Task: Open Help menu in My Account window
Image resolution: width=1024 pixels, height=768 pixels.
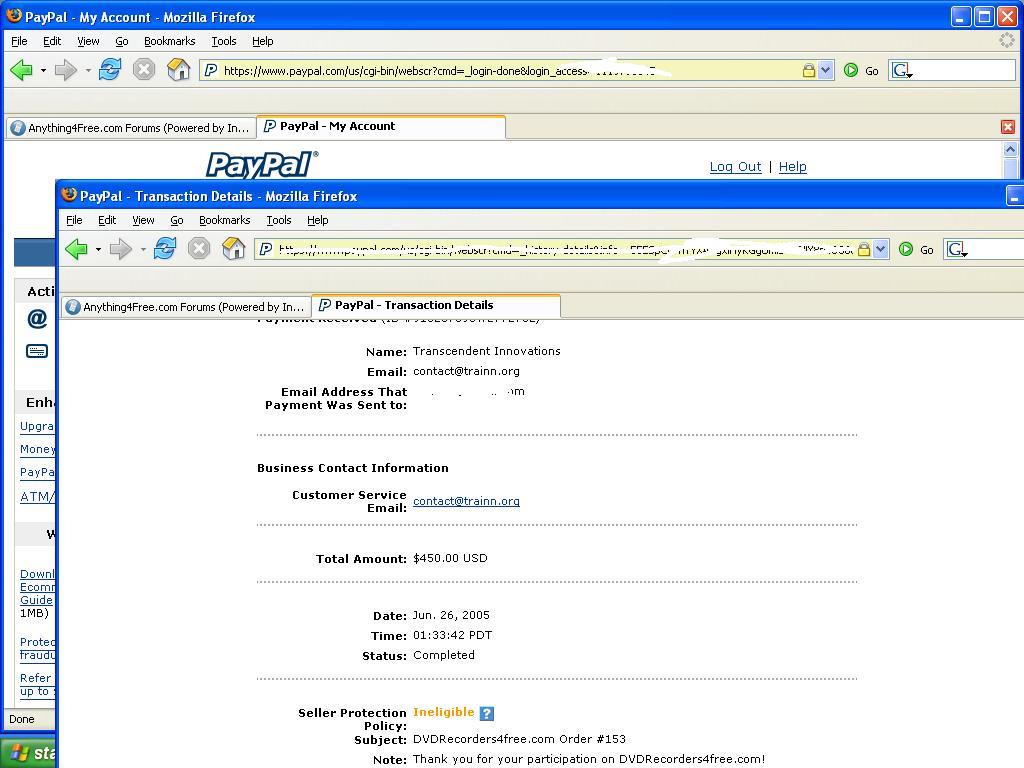Action: 263,41
